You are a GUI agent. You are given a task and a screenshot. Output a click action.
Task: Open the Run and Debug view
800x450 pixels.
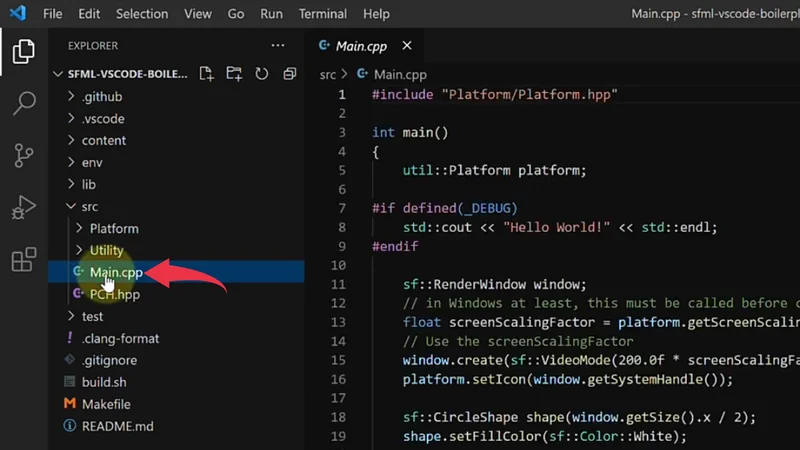[x=23, y=207]
